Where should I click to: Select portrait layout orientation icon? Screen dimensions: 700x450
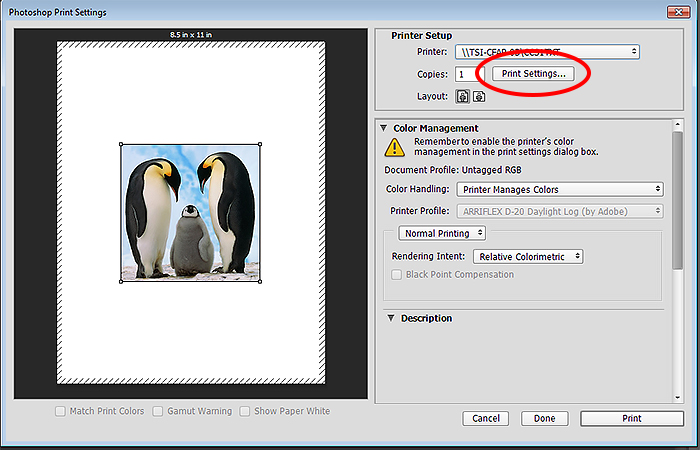click(x=463, y=97)
